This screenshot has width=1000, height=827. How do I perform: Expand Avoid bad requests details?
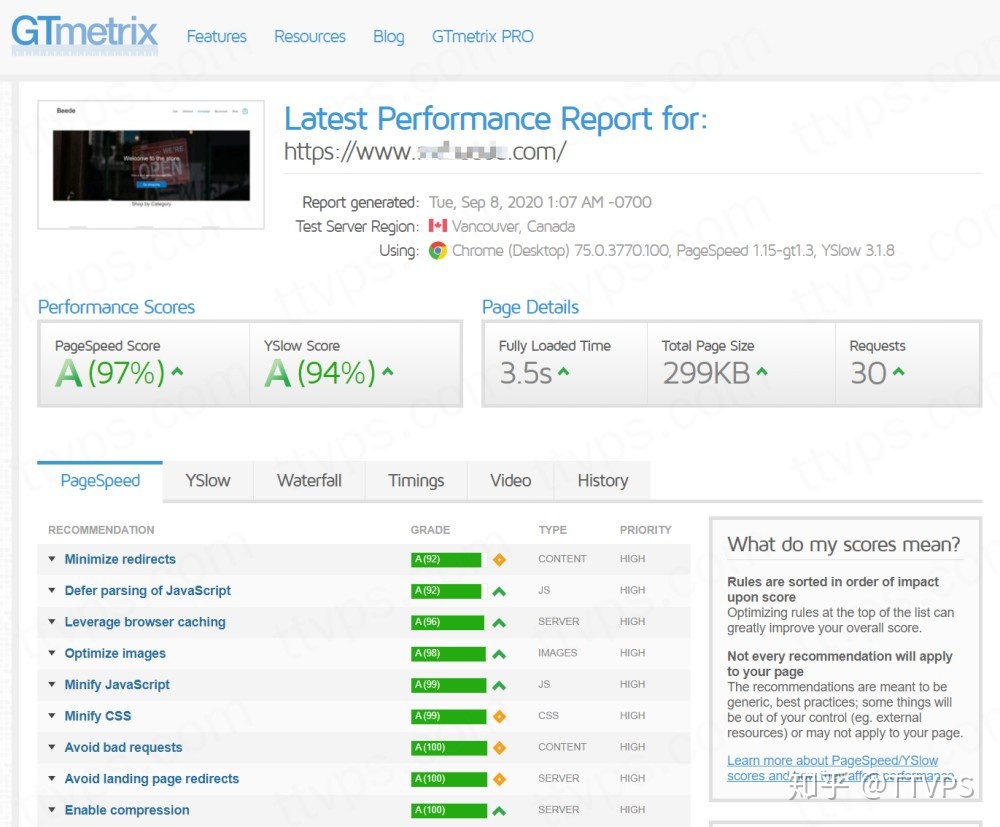tap(123, 747)
